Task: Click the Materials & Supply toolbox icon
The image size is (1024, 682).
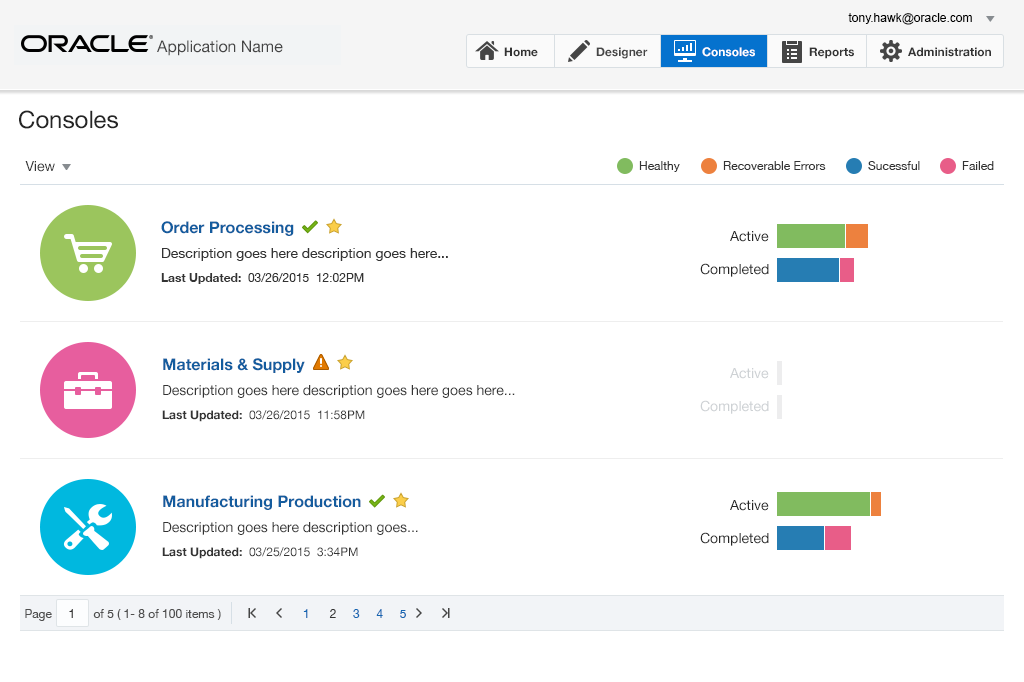Action: (x=88, y=390)
